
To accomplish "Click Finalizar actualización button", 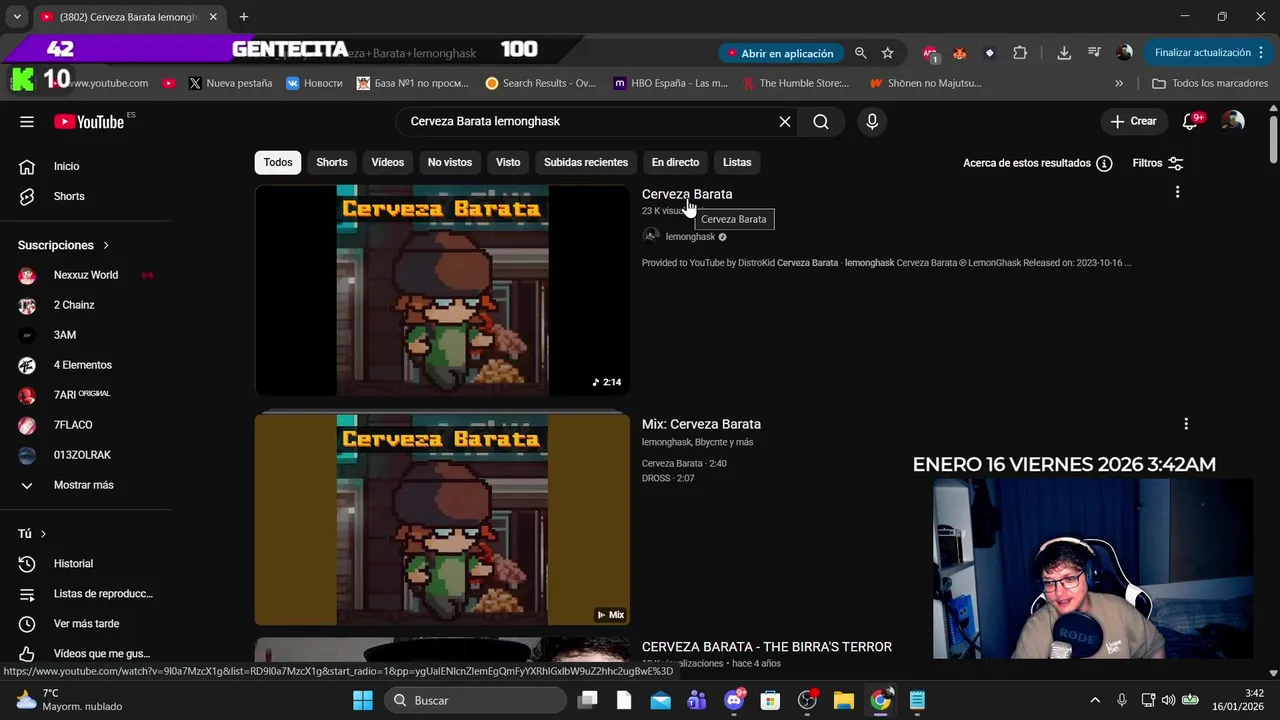I will [1210, 53].
